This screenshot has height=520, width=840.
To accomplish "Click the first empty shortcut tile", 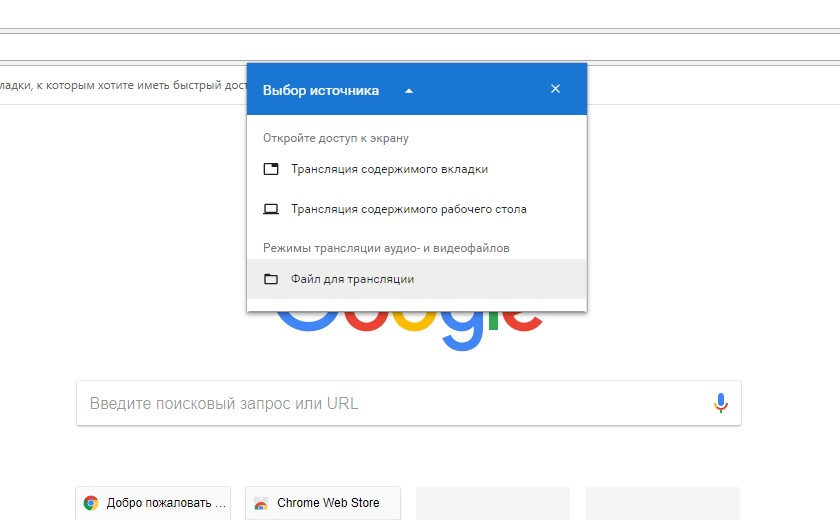I will pyautogui.click(x=492, y=503).
